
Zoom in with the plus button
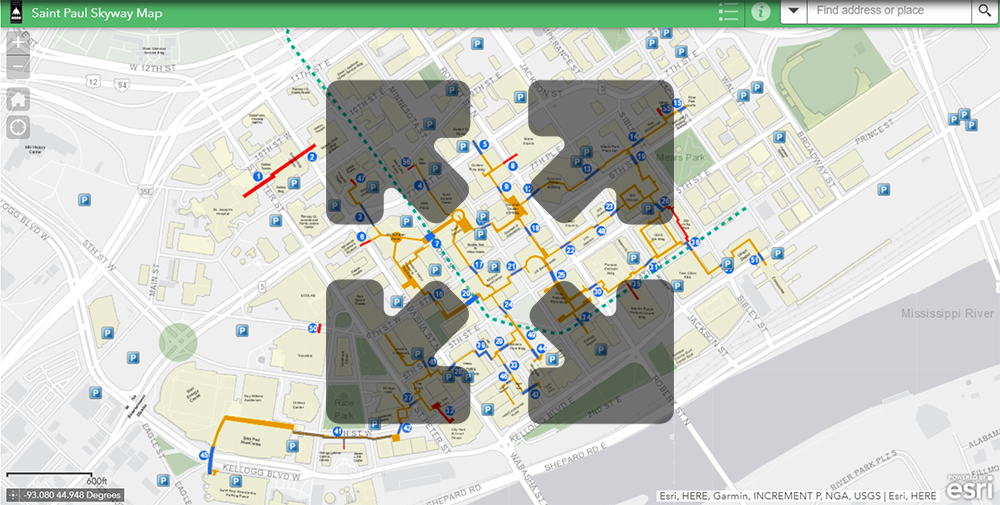tap(18, 43)
